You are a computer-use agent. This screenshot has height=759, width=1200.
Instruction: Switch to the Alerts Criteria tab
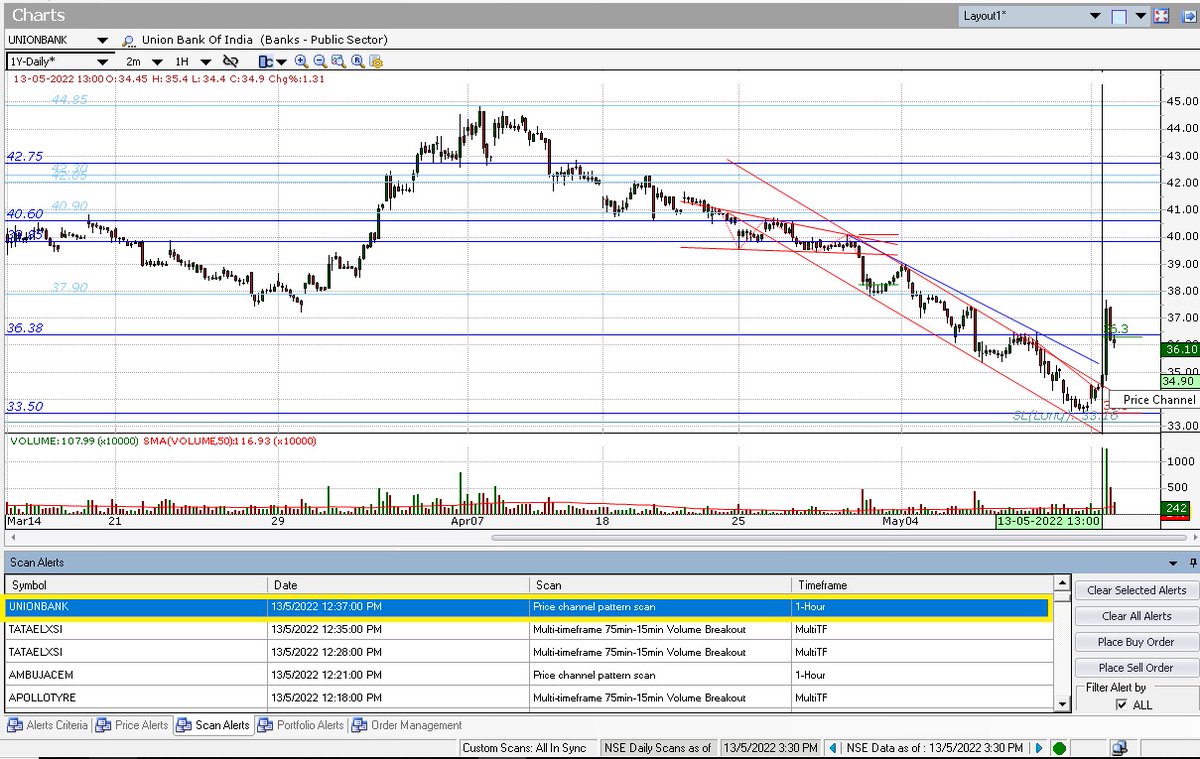coord(47,725)
